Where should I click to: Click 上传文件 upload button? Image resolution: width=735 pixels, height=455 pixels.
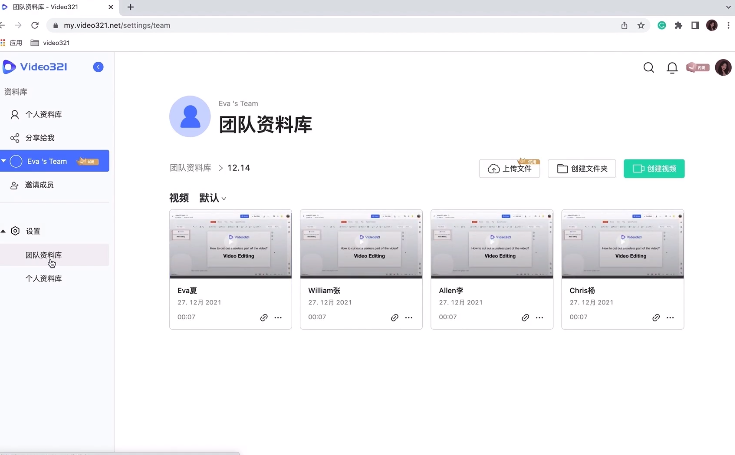510,169
